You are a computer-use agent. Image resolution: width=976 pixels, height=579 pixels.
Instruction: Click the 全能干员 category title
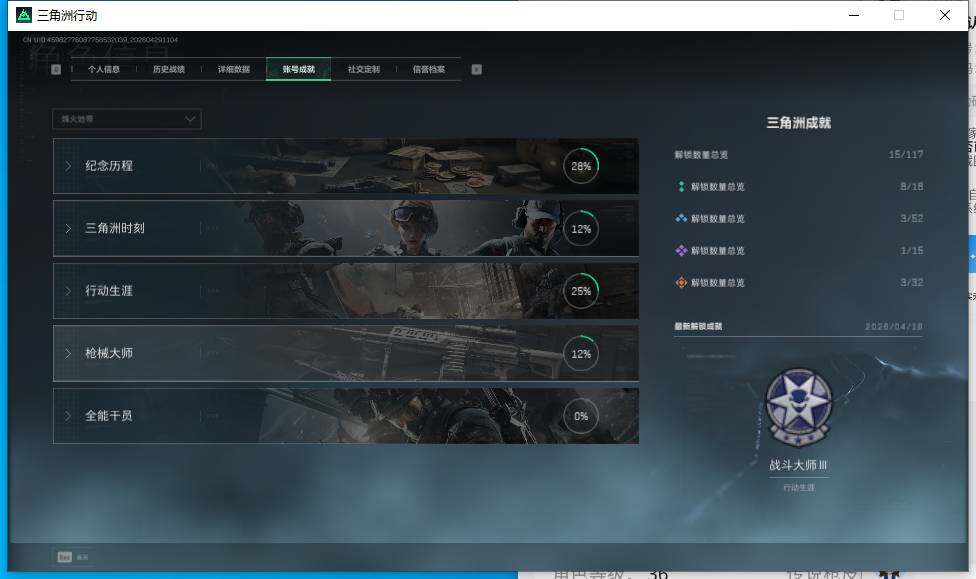tap(109, 416)
